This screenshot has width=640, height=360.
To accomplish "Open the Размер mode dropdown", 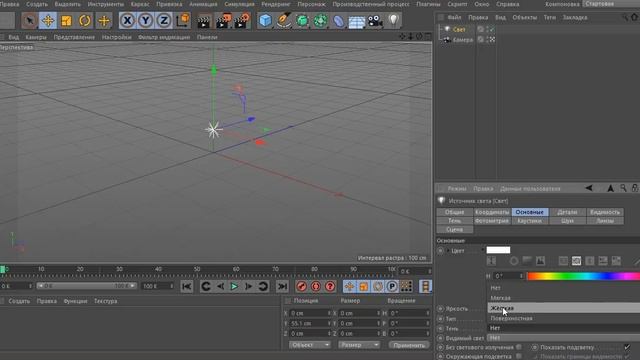I will point(358,345).
